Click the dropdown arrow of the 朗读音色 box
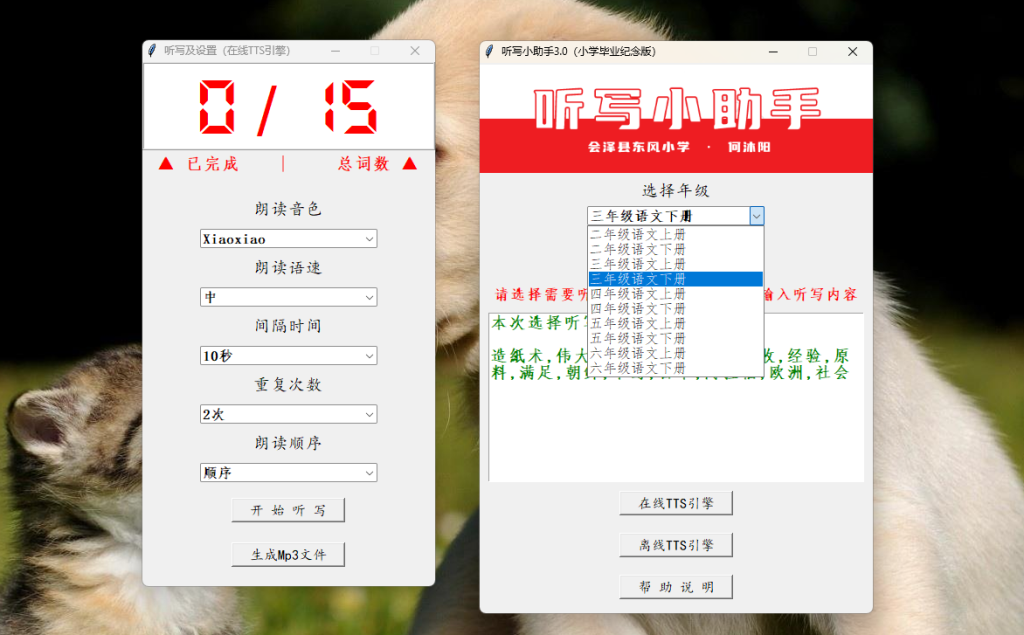 click(x=370, y=238)
